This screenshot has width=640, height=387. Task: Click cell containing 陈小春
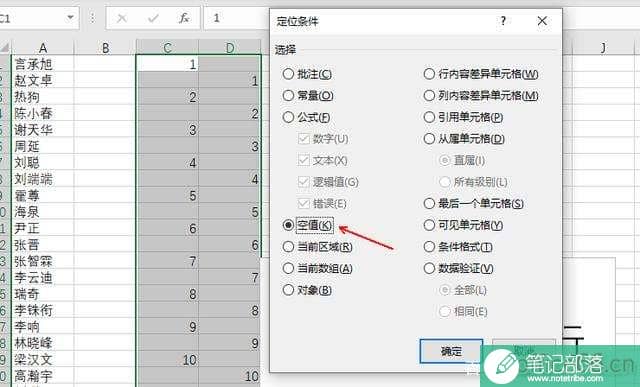click(x=42, y=113)
